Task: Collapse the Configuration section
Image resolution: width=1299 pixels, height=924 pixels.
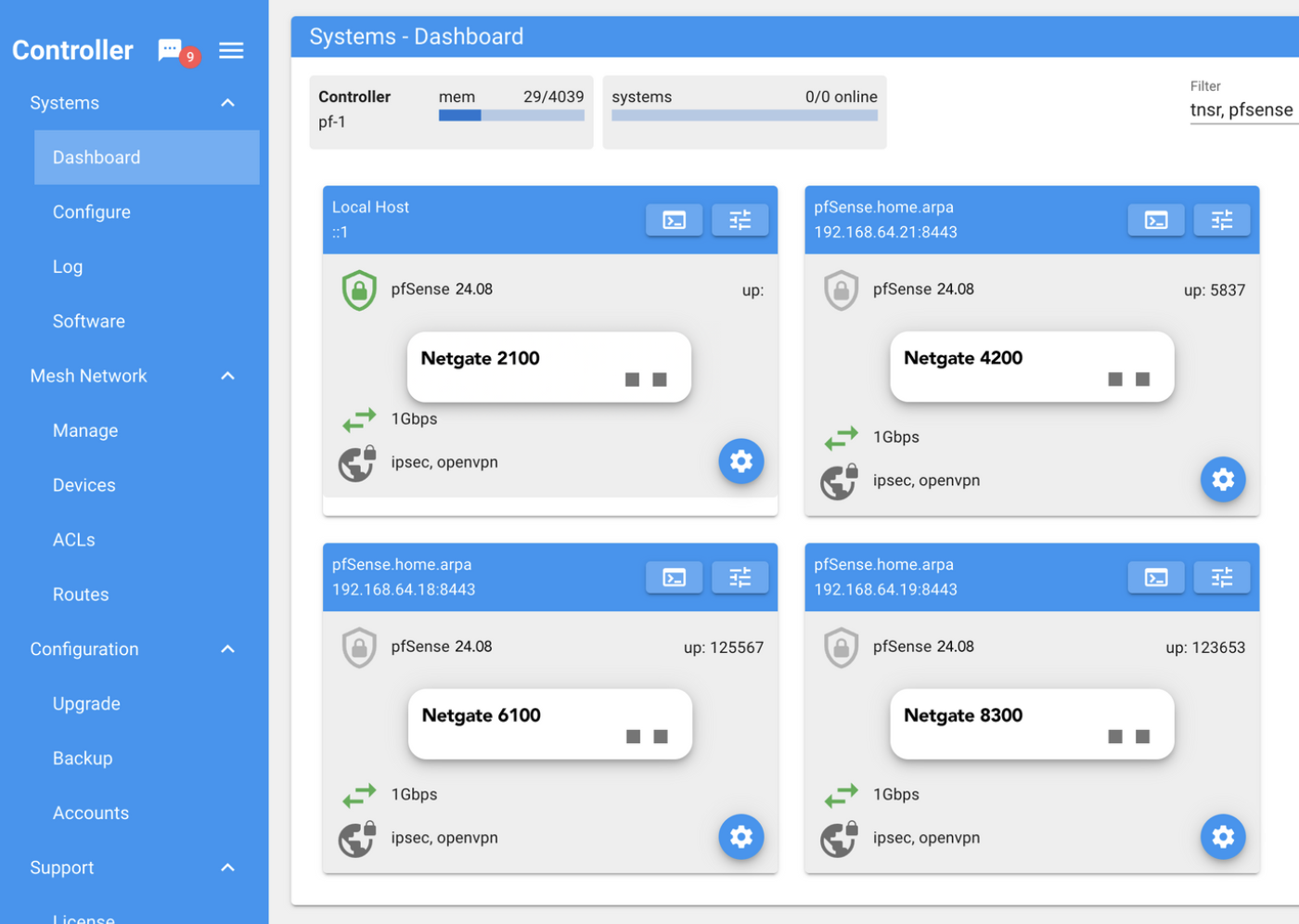Action: [x=227, y=648]
